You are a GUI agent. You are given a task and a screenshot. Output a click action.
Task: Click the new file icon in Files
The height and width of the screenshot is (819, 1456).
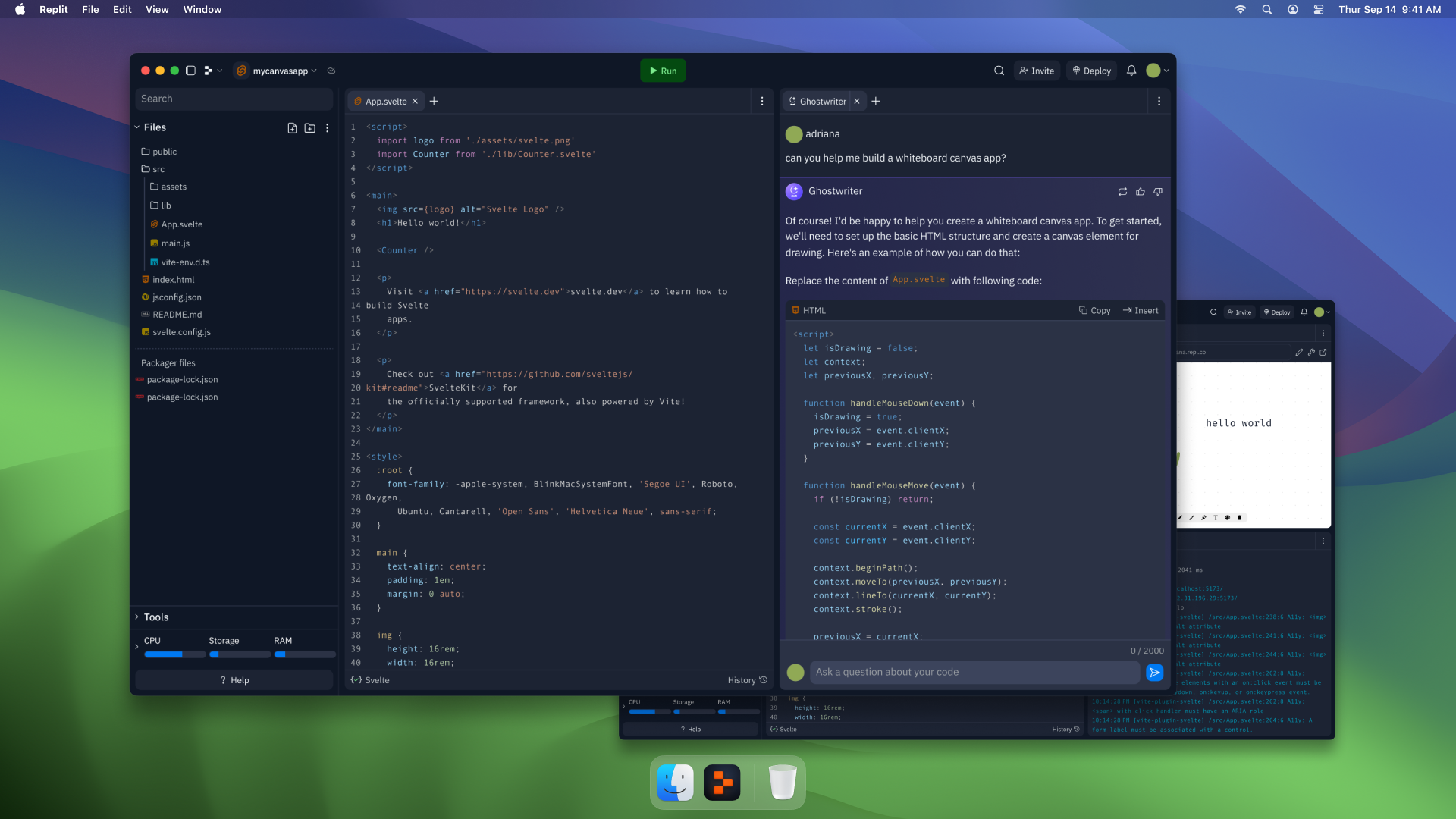coord(292,128)
